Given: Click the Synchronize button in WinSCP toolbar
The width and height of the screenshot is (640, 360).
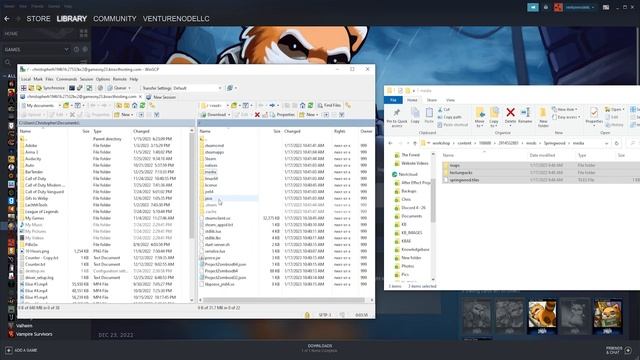Looking at the screenshot, I should (x=51, y=88).
